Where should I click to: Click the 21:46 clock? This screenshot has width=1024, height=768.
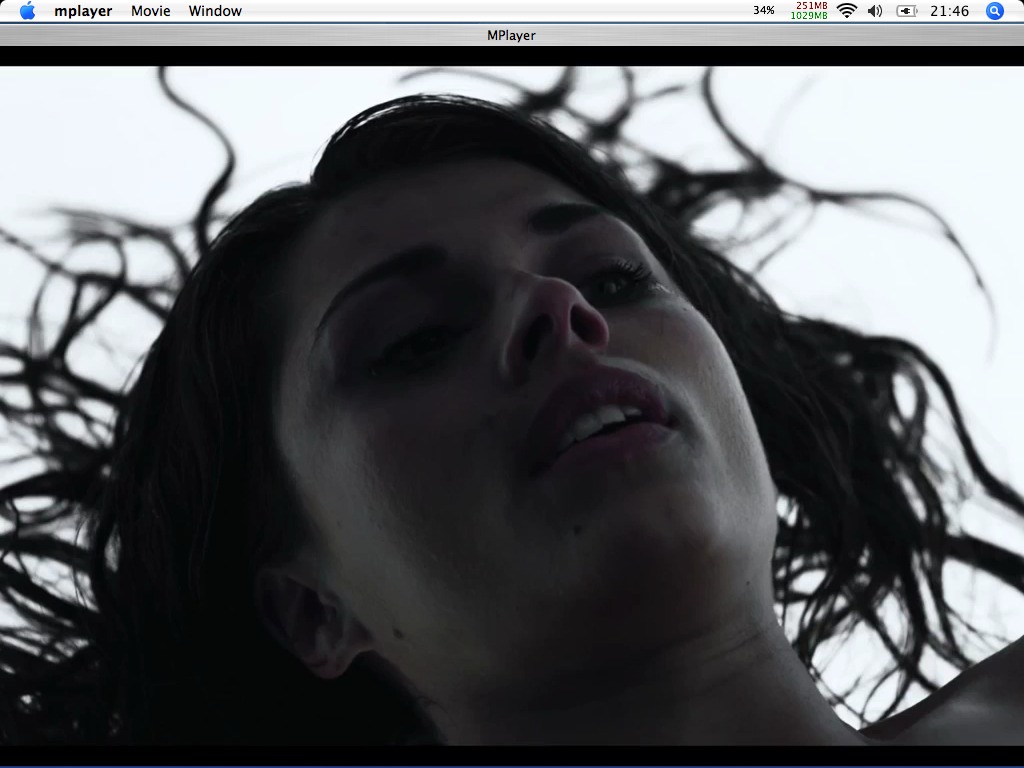click(950, 11)
